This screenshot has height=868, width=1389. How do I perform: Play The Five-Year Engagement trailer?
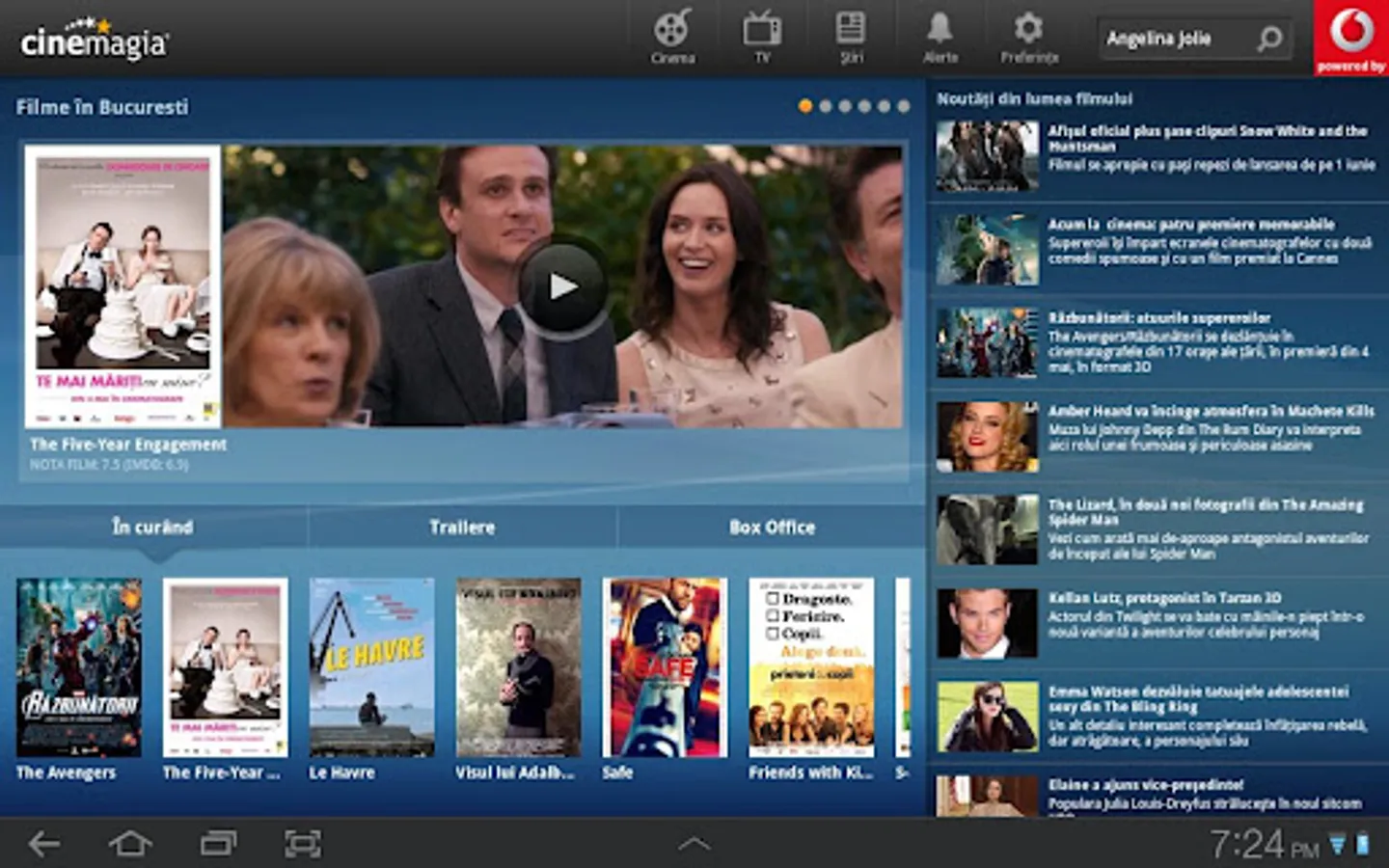click(562, 286)
